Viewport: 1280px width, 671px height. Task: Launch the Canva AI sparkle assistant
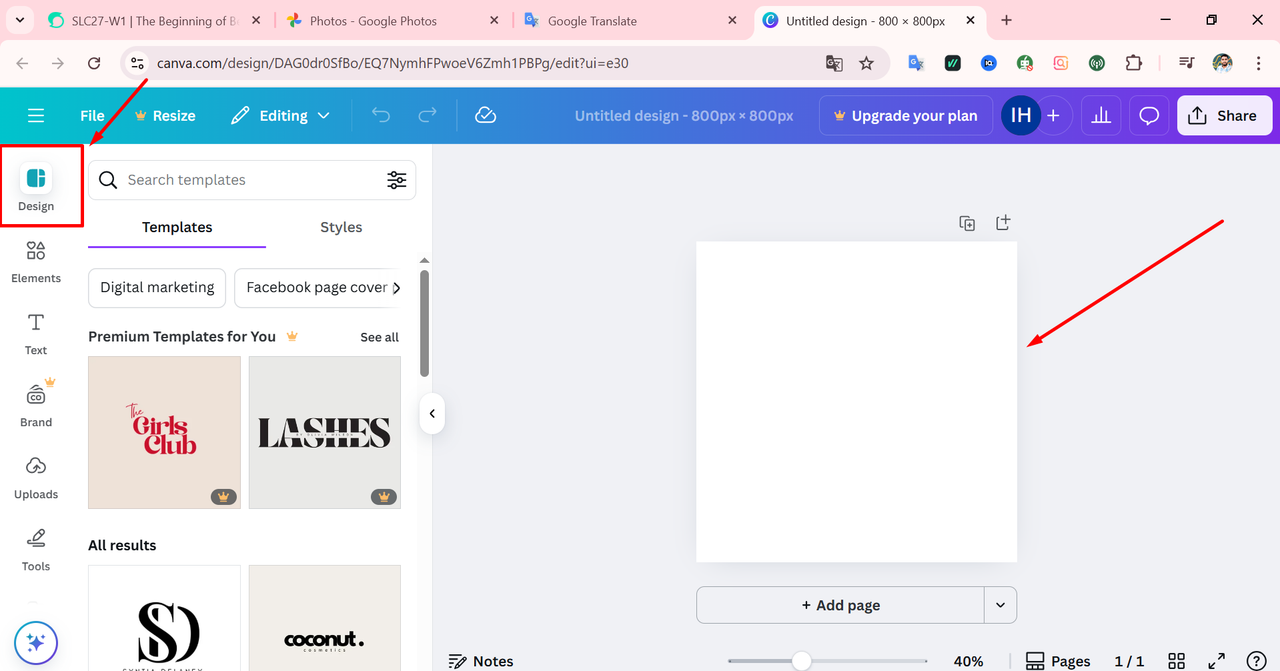(36, 642)
